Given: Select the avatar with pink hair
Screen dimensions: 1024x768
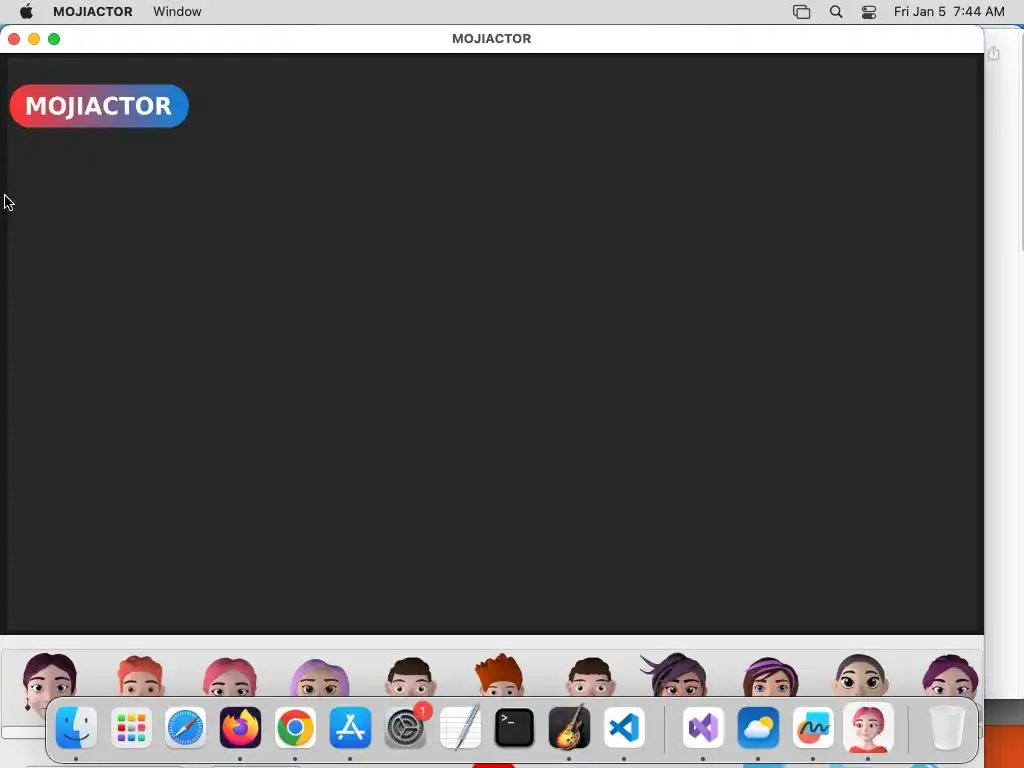Looking at the screenshot, I should point(230,677).
